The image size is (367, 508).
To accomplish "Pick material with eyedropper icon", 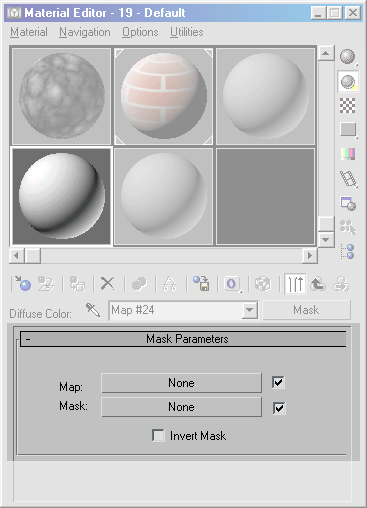I will point(93,310).
